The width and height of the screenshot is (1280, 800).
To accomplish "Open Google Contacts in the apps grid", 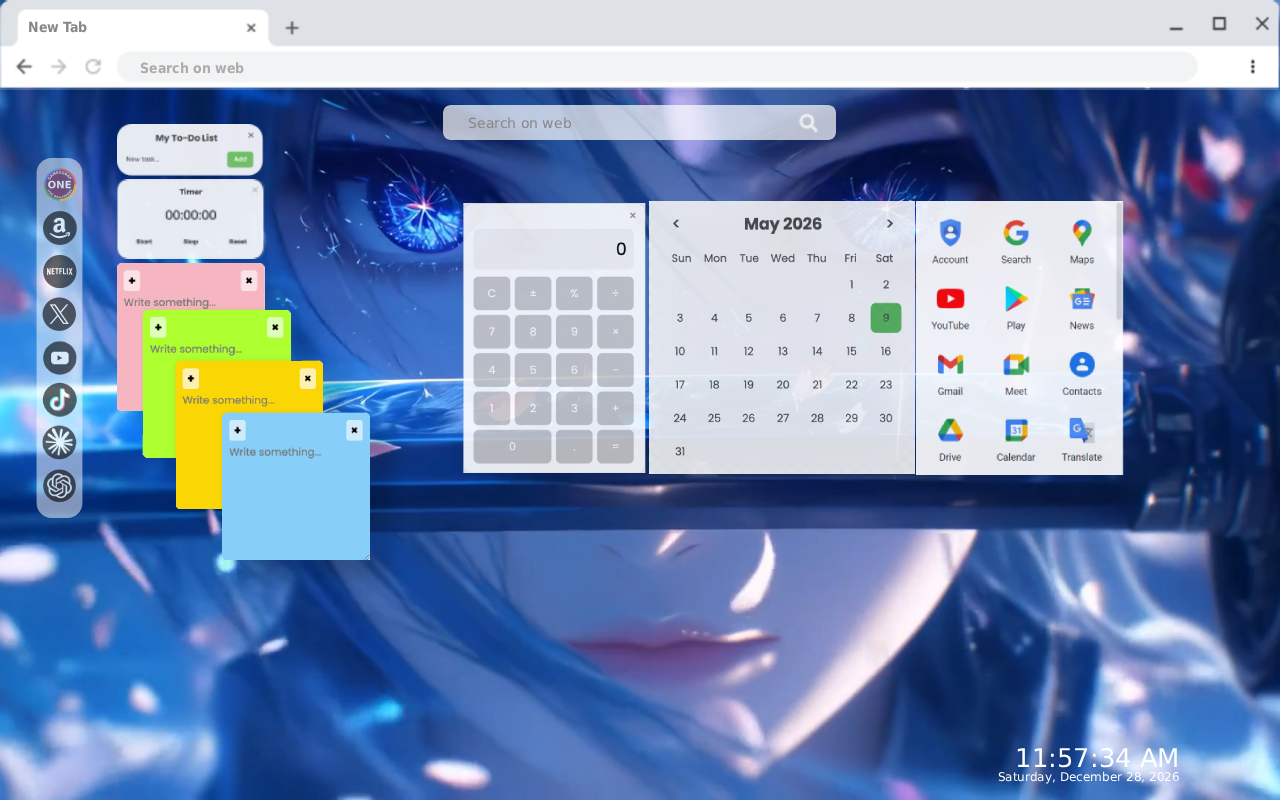I will (1082, 374).
